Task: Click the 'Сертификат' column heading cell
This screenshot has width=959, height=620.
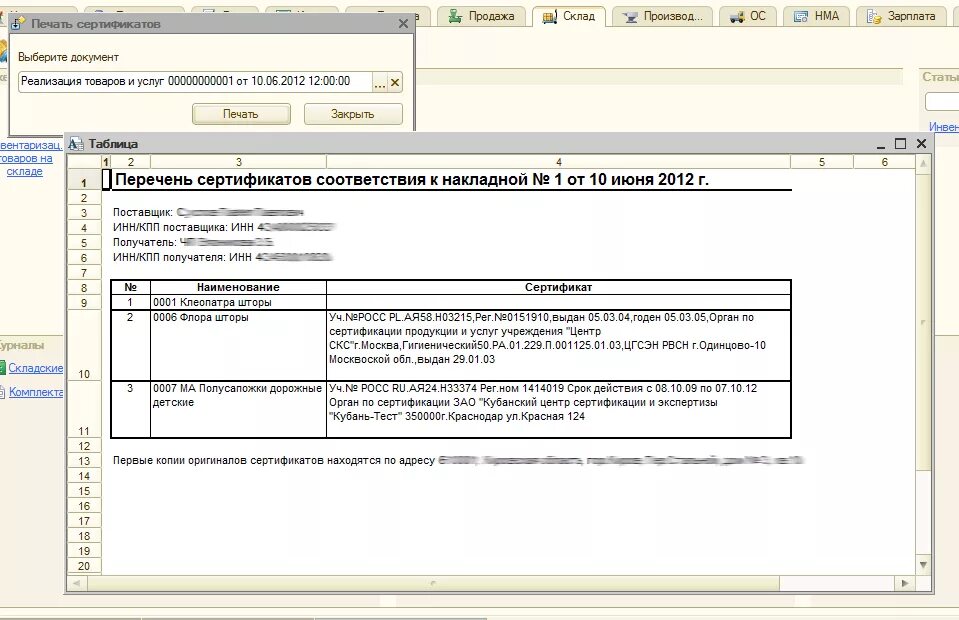Action: [x=558, y=287]
